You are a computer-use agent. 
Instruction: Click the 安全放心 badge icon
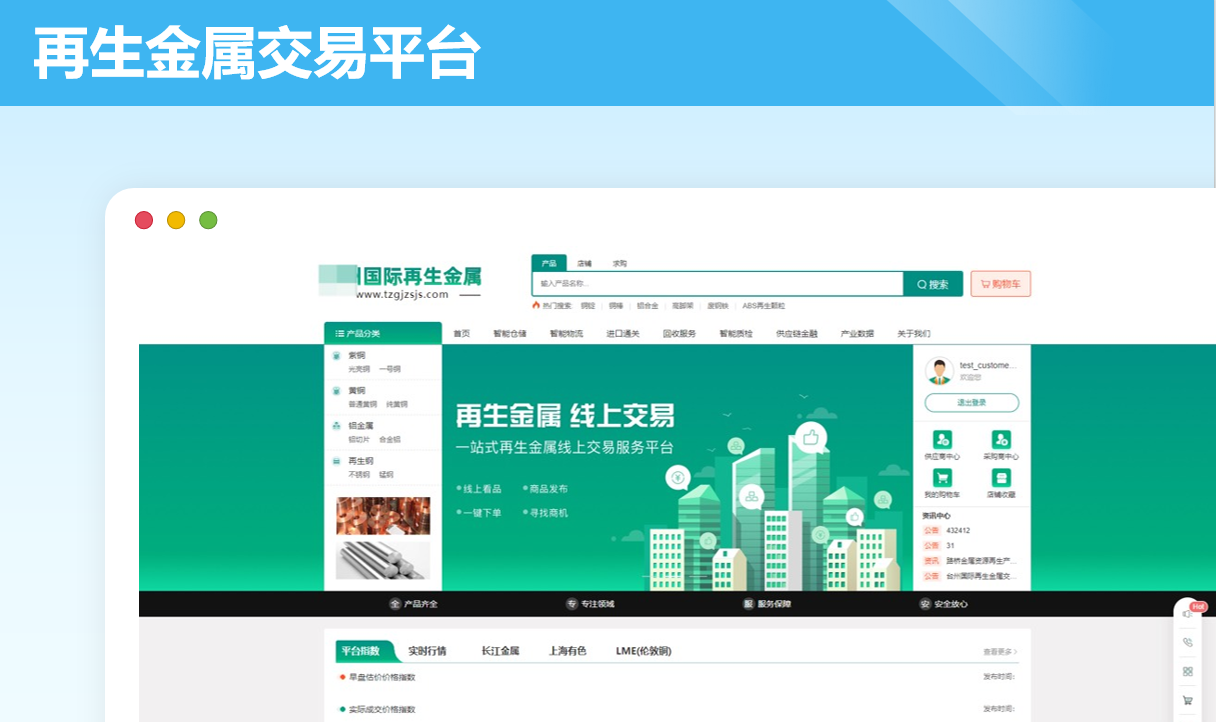click(925, 604)
